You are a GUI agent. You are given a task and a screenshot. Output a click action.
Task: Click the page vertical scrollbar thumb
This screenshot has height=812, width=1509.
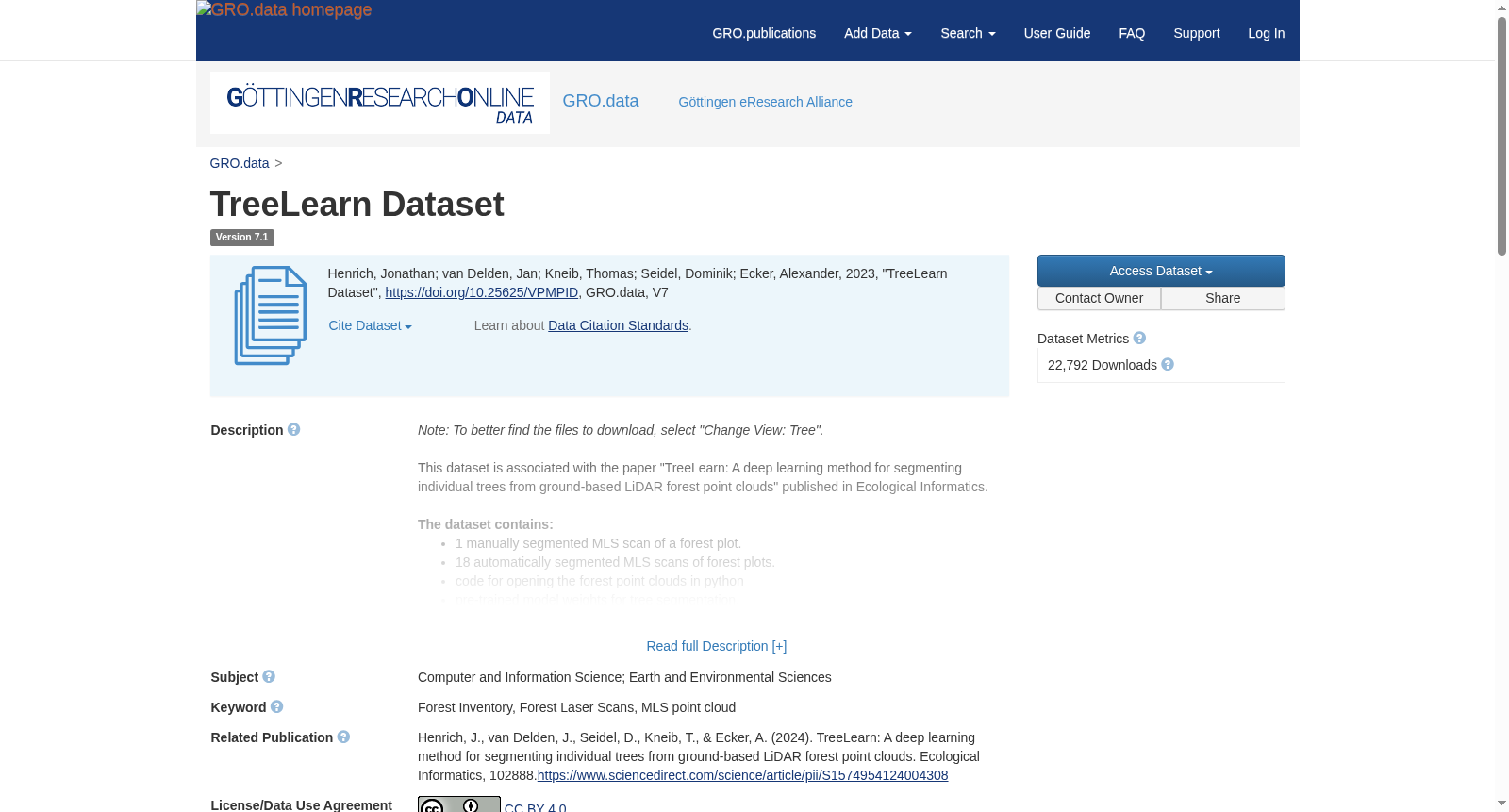point(1502,134)
